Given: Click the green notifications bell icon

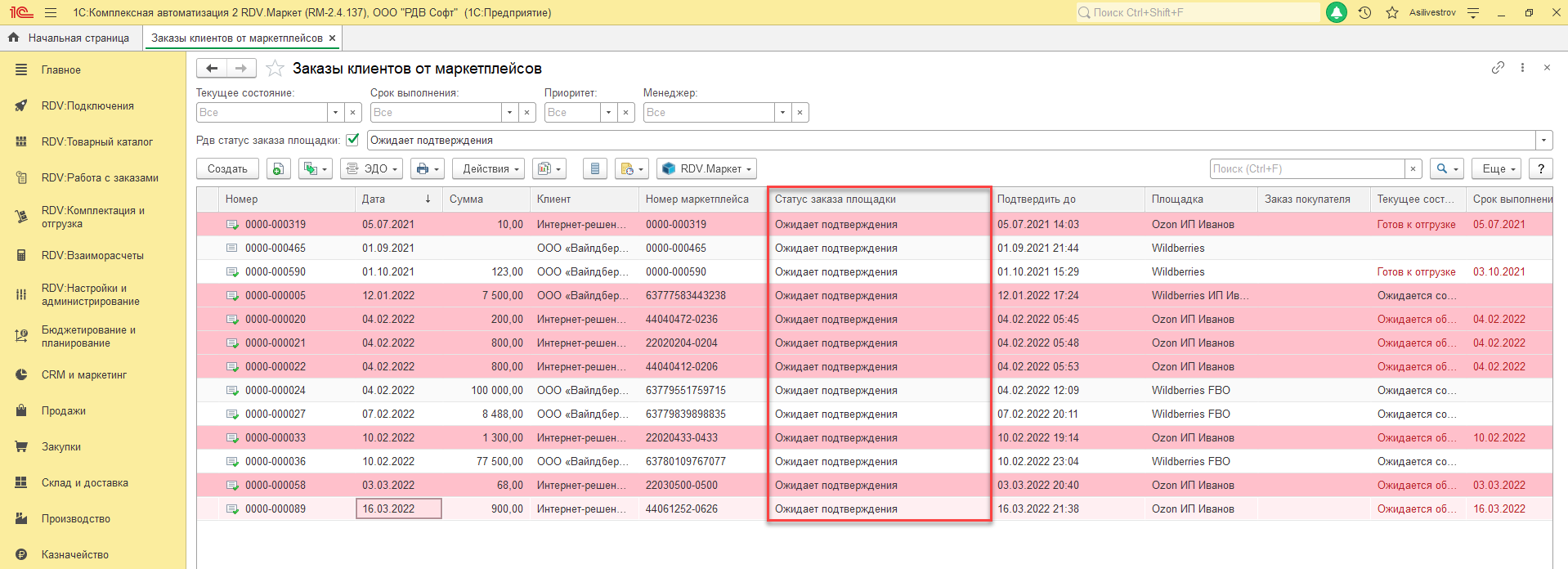Looking at the screenshot, I should click(x=1337, y=13).
